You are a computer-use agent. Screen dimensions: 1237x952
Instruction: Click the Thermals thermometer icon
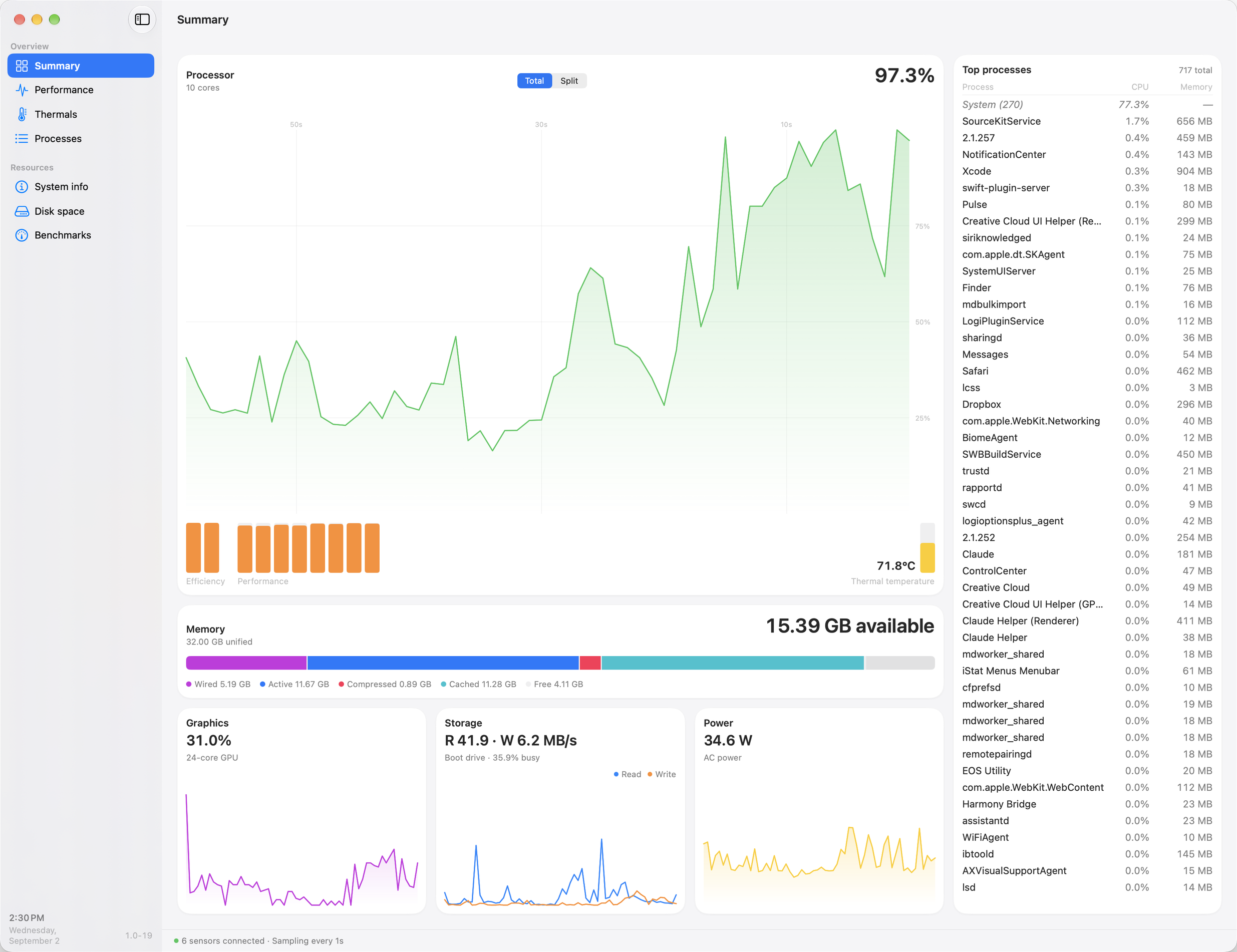[x=22, y=114]
